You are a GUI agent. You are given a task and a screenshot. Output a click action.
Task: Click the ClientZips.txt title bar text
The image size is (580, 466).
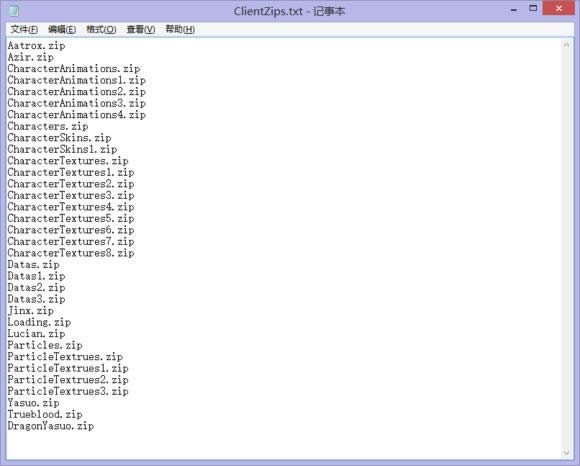pos(268,11)
